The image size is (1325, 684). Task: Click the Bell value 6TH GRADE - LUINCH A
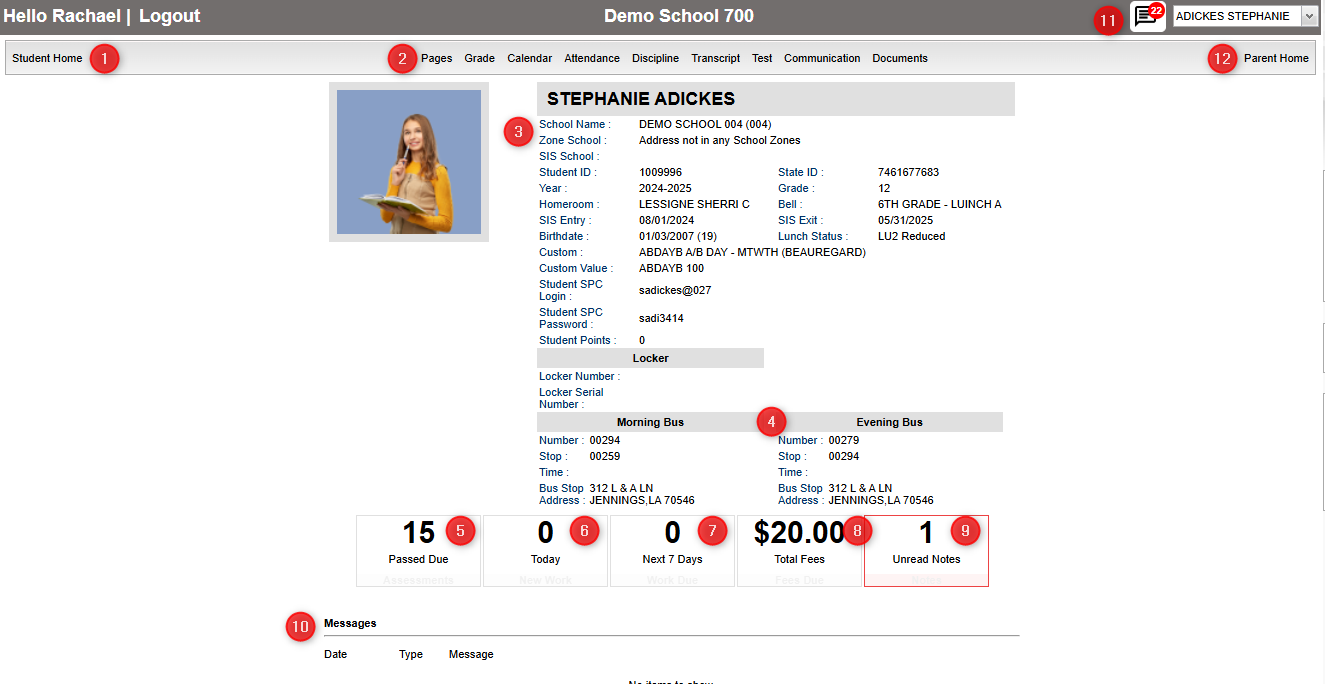click(x=939, y=204)
